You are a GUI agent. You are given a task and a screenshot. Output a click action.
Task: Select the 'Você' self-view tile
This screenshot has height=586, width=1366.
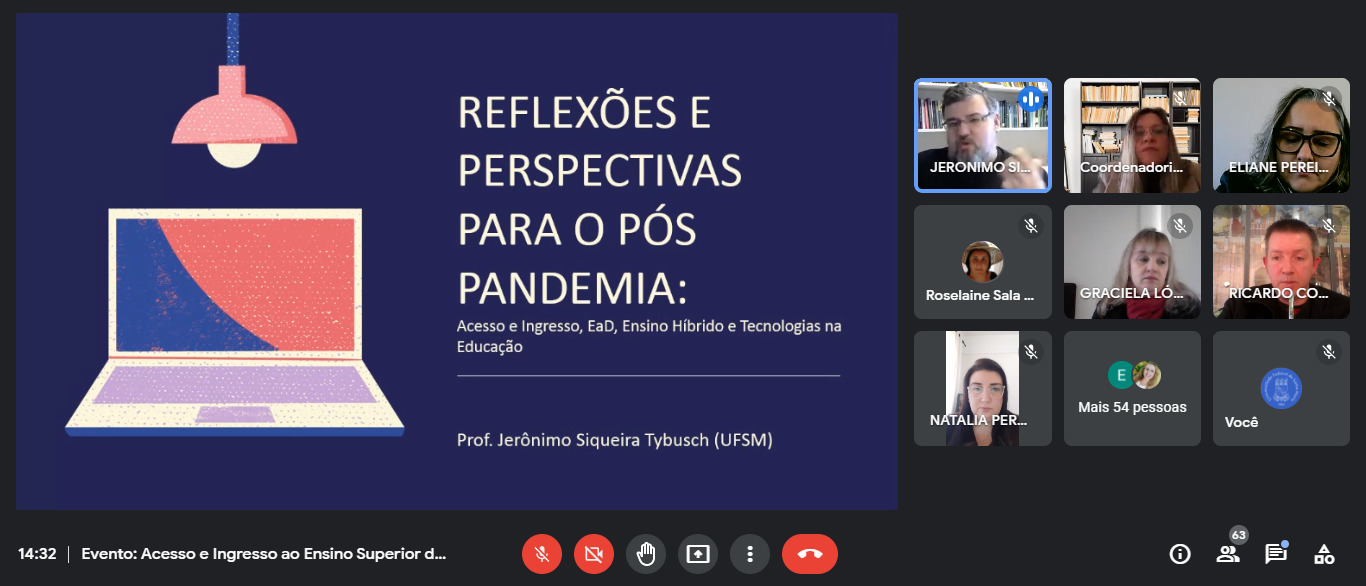pyautogui.click(x=1281, y=388)
